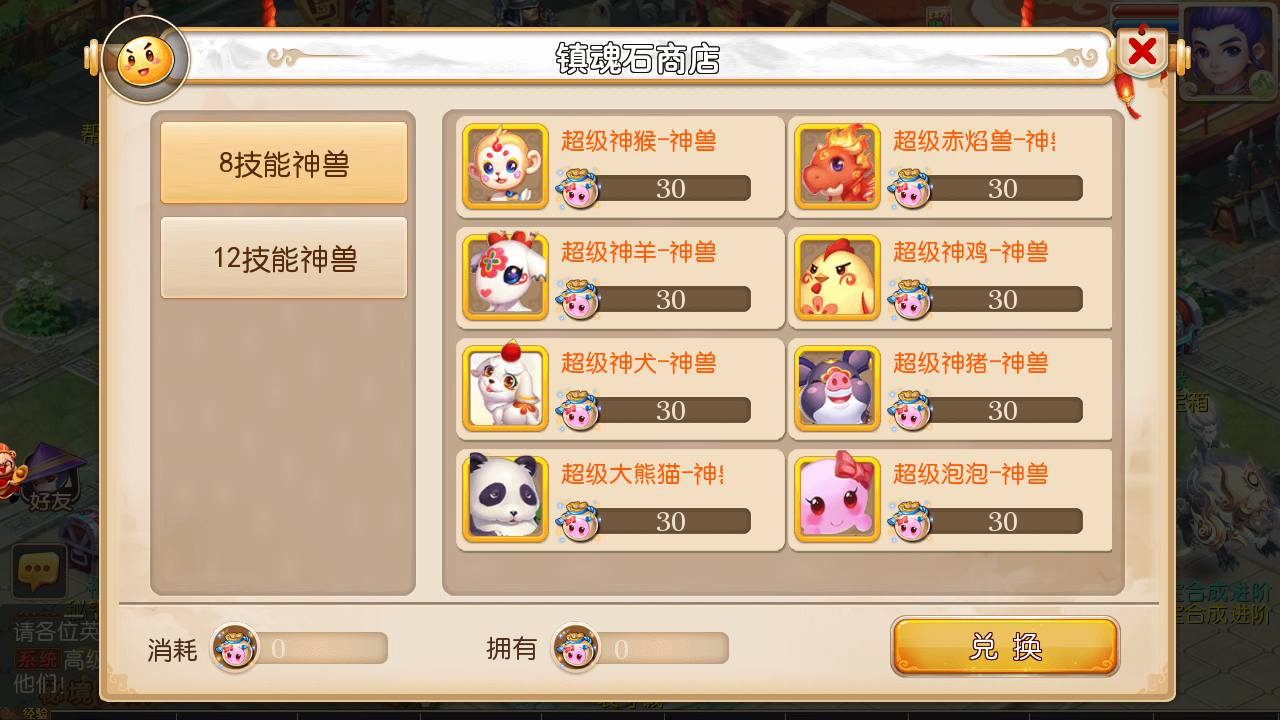Click the 超级泡泡-神兽 item name
This screenshot has height=720, width=1280.
pos(970,473)
